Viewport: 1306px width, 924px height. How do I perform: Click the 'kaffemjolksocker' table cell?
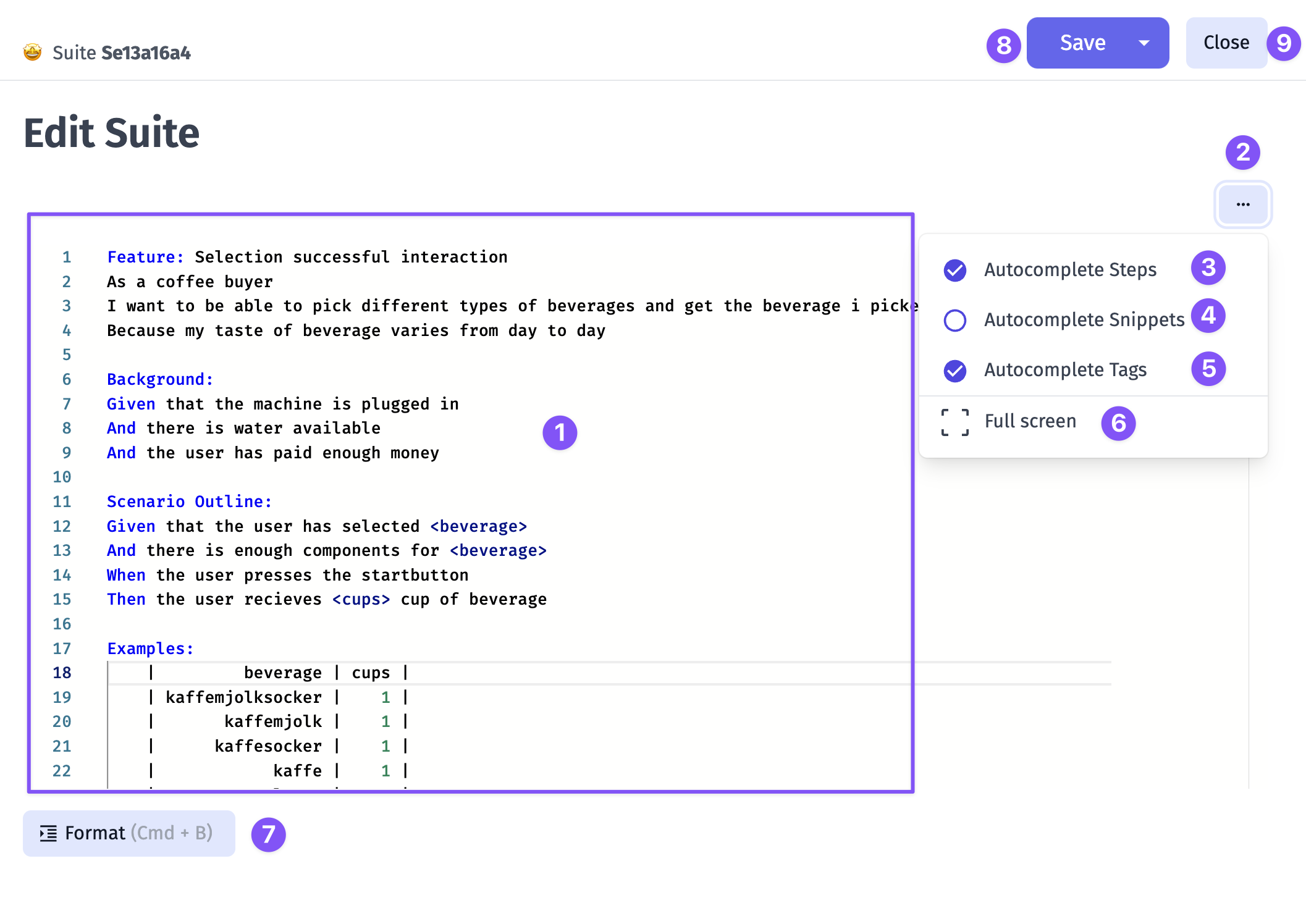pyautogui.click(x=243, y=697)
